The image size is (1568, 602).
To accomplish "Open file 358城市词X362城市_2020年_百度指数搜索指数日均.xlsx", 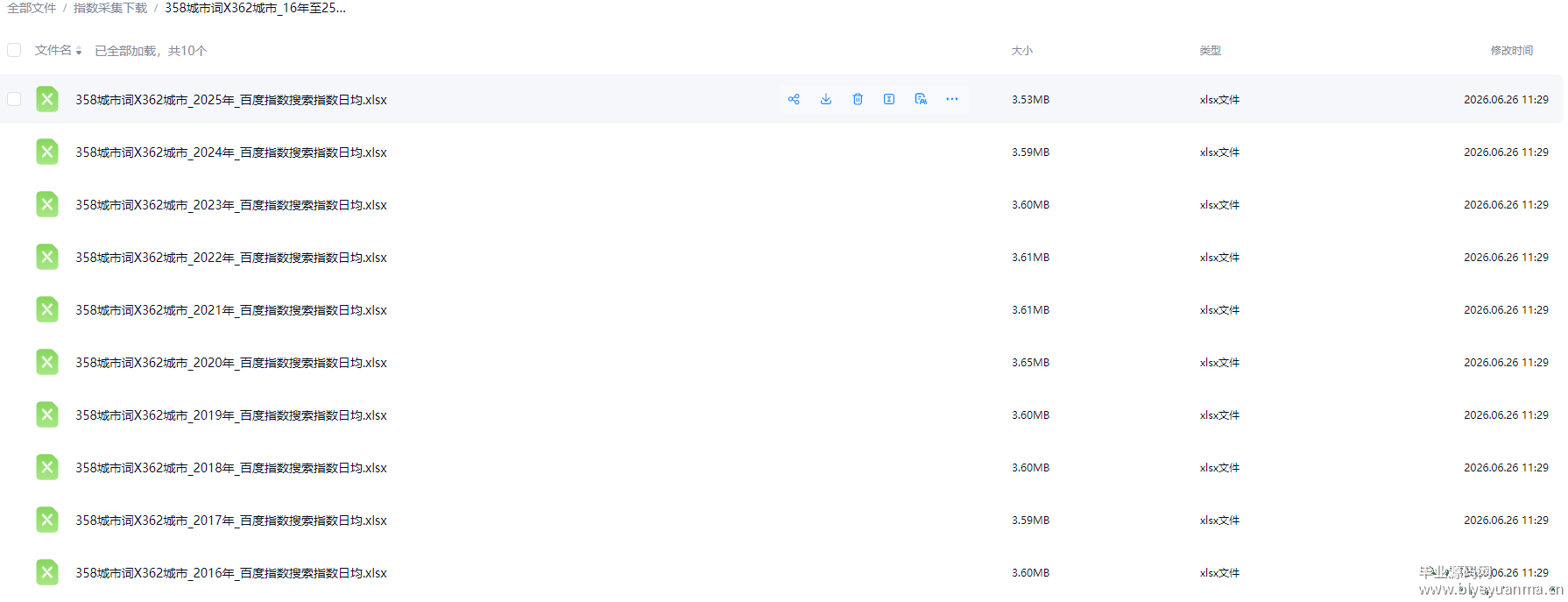I will click(x=231, y=363).
